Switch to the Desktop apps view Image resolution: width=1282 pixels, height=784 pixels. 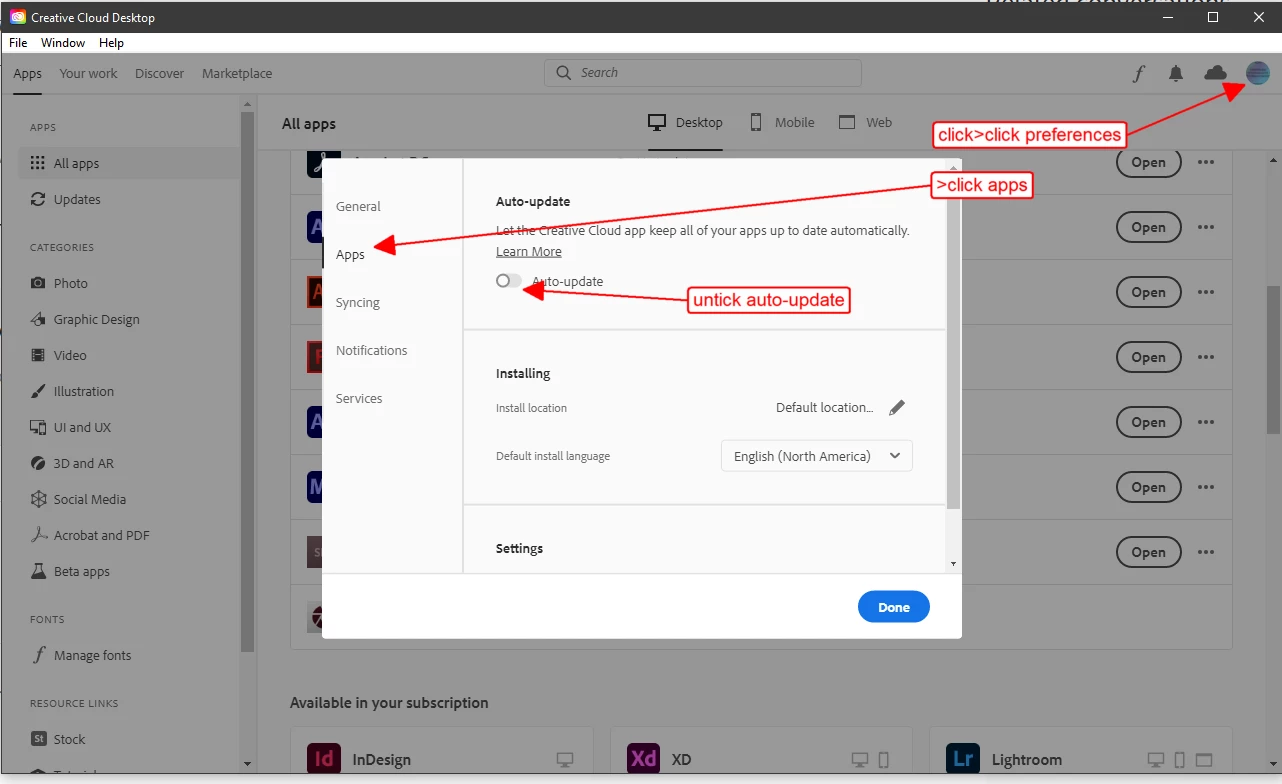pyautogui.click(x=685, y=123)
